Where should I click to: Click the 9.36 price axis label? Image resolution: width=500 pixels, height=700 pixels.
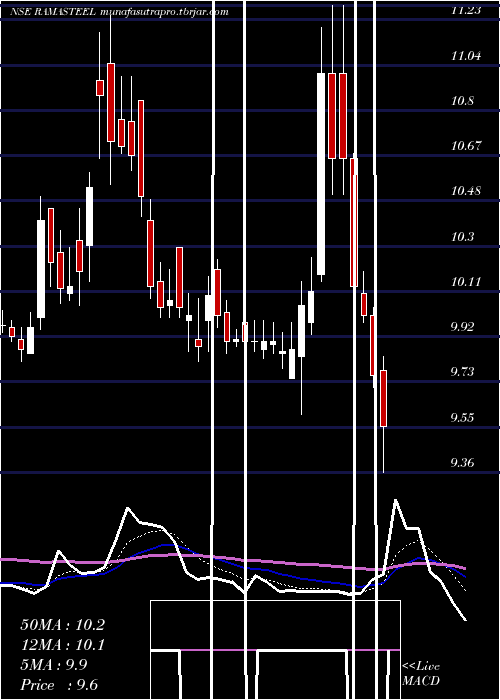tap(463, 463)
